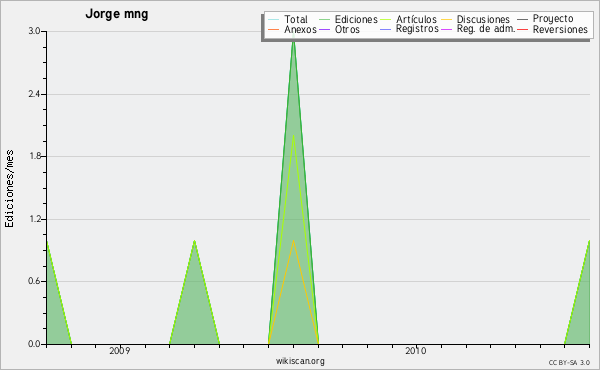This screenshot has width=600, height=370.
Task: Click the Discusiones legend entry
Action: [x=476, y=19]
